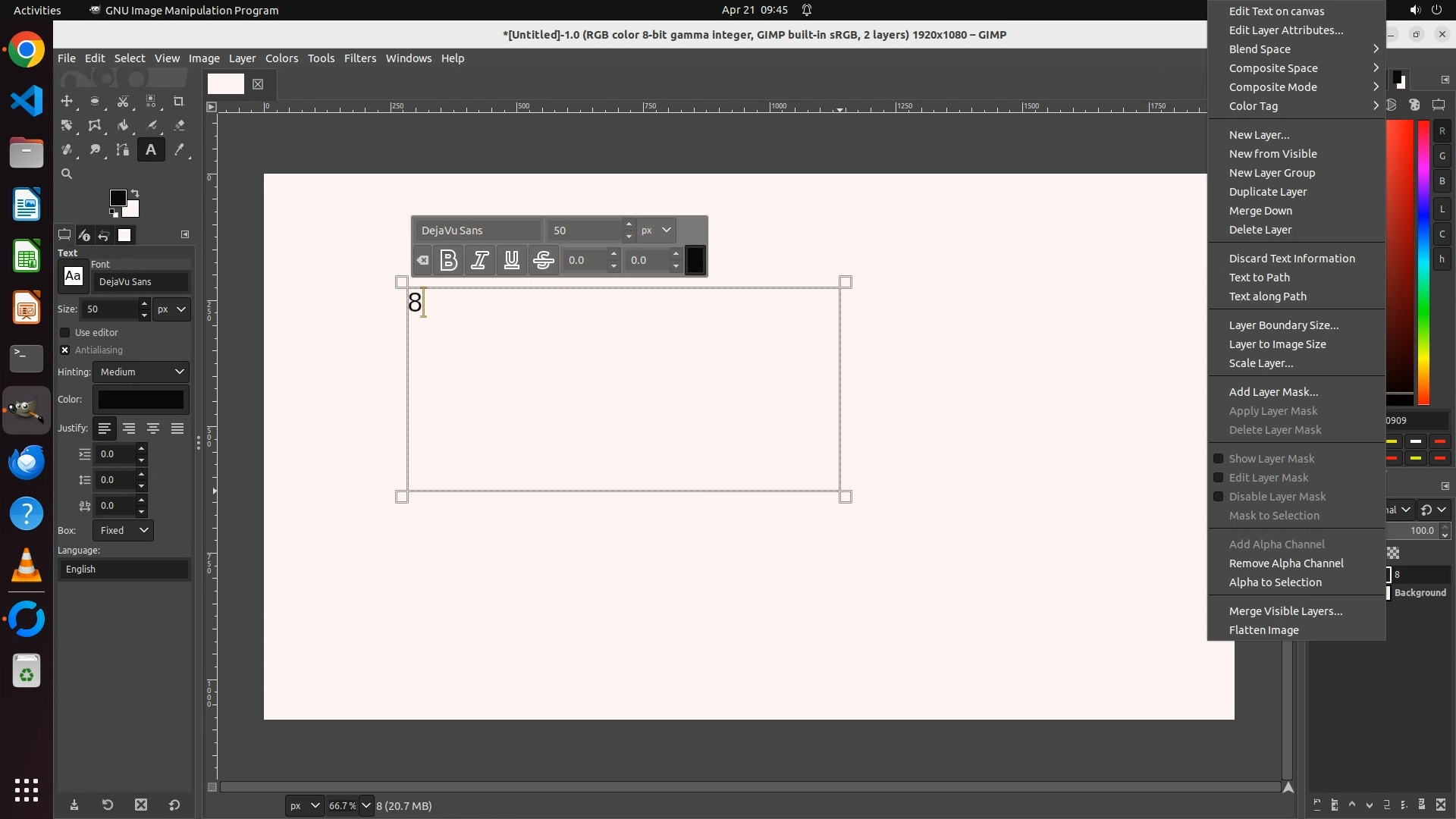Click Text to Path menu entry
Screen dimensions: 1456x819
point(1259,278)
